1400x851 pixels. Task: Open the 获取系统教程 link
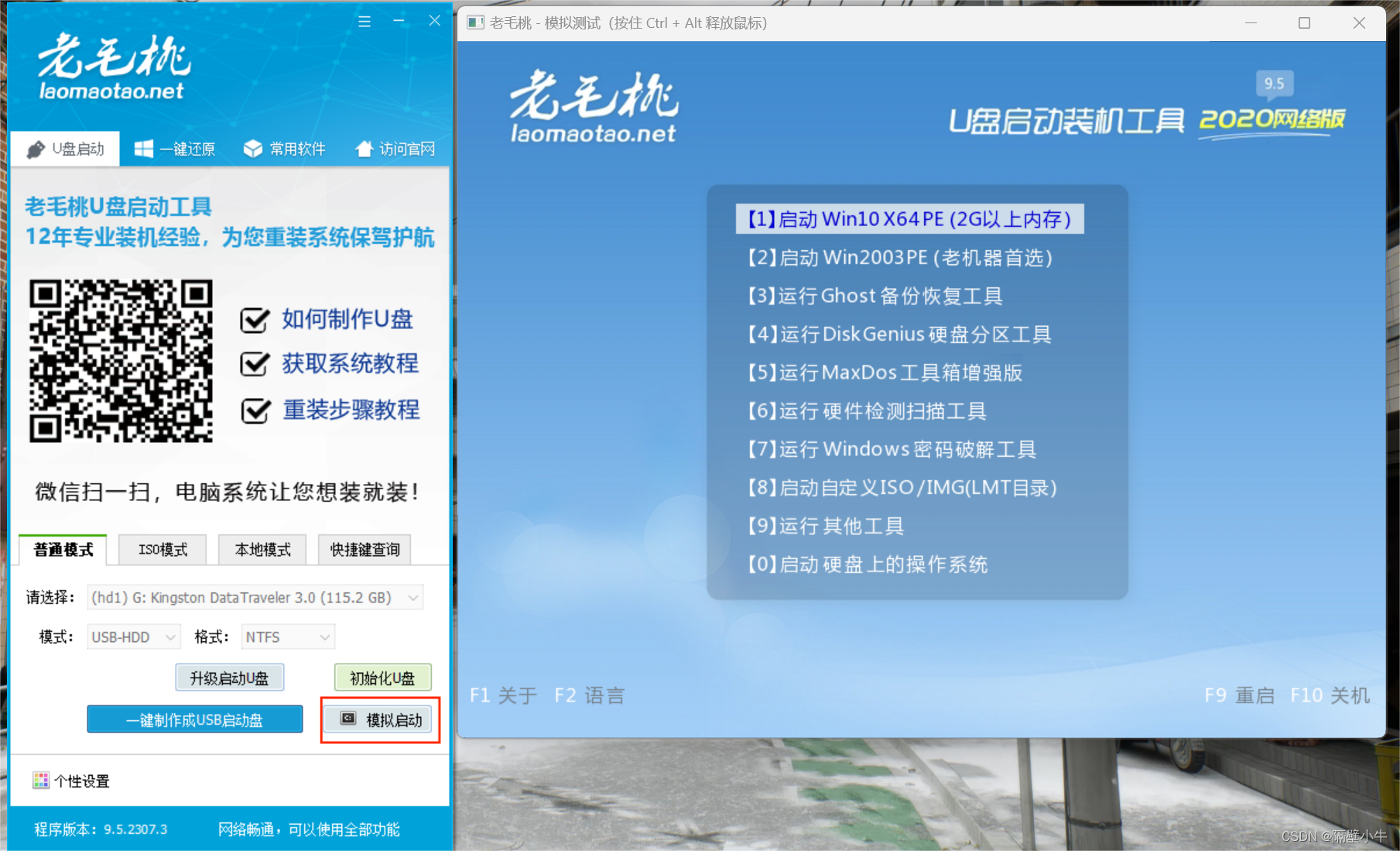point(350,363)
